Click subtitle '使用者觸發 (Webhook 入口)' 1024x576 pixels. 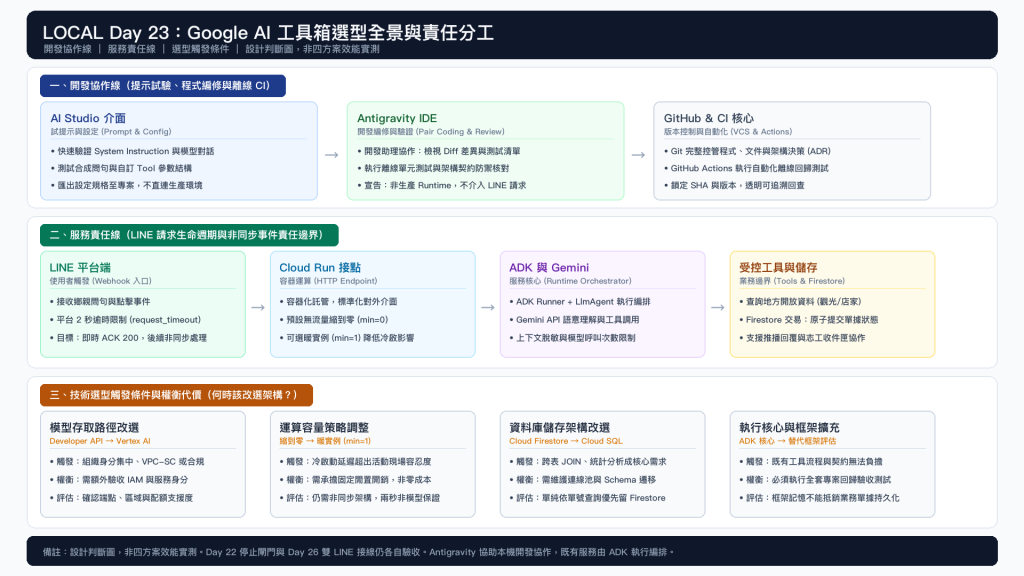pos(101,281)
